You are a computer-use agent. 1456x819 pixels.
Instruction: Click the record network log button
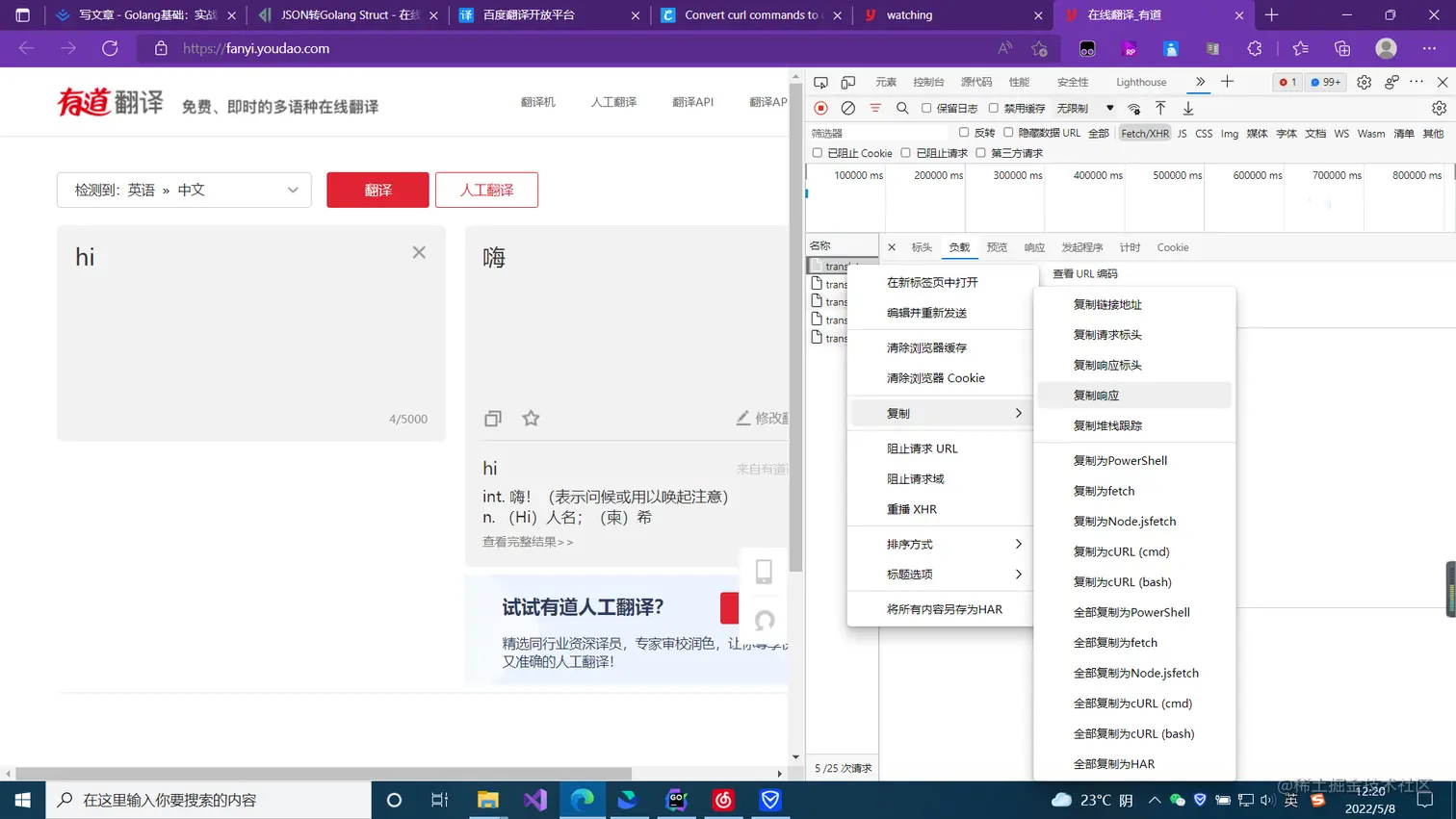pyautogui.click(x=820, y=108)
